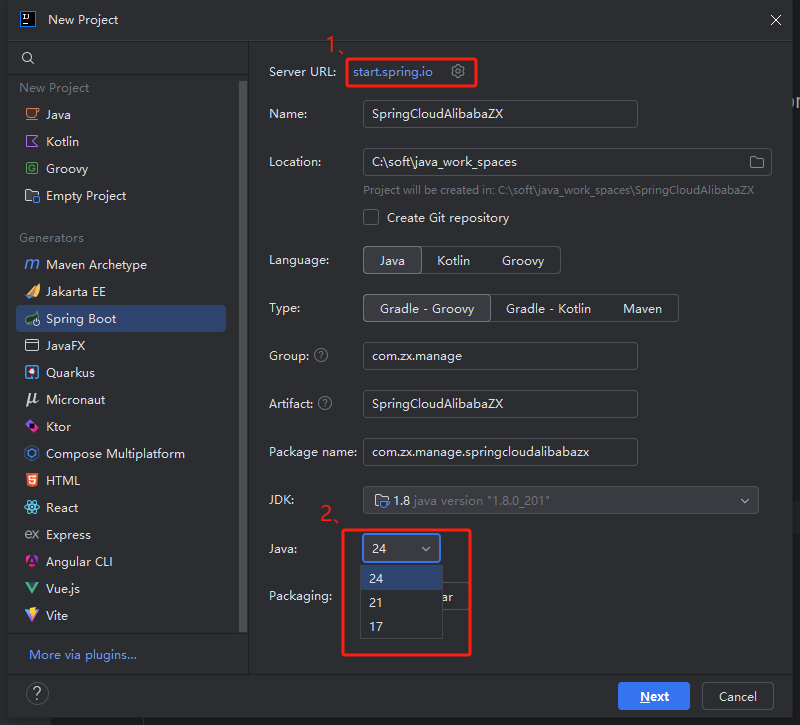Open More via plugins link
The width and height of the screenshot is (800, 725).
[x=83, y=655]
